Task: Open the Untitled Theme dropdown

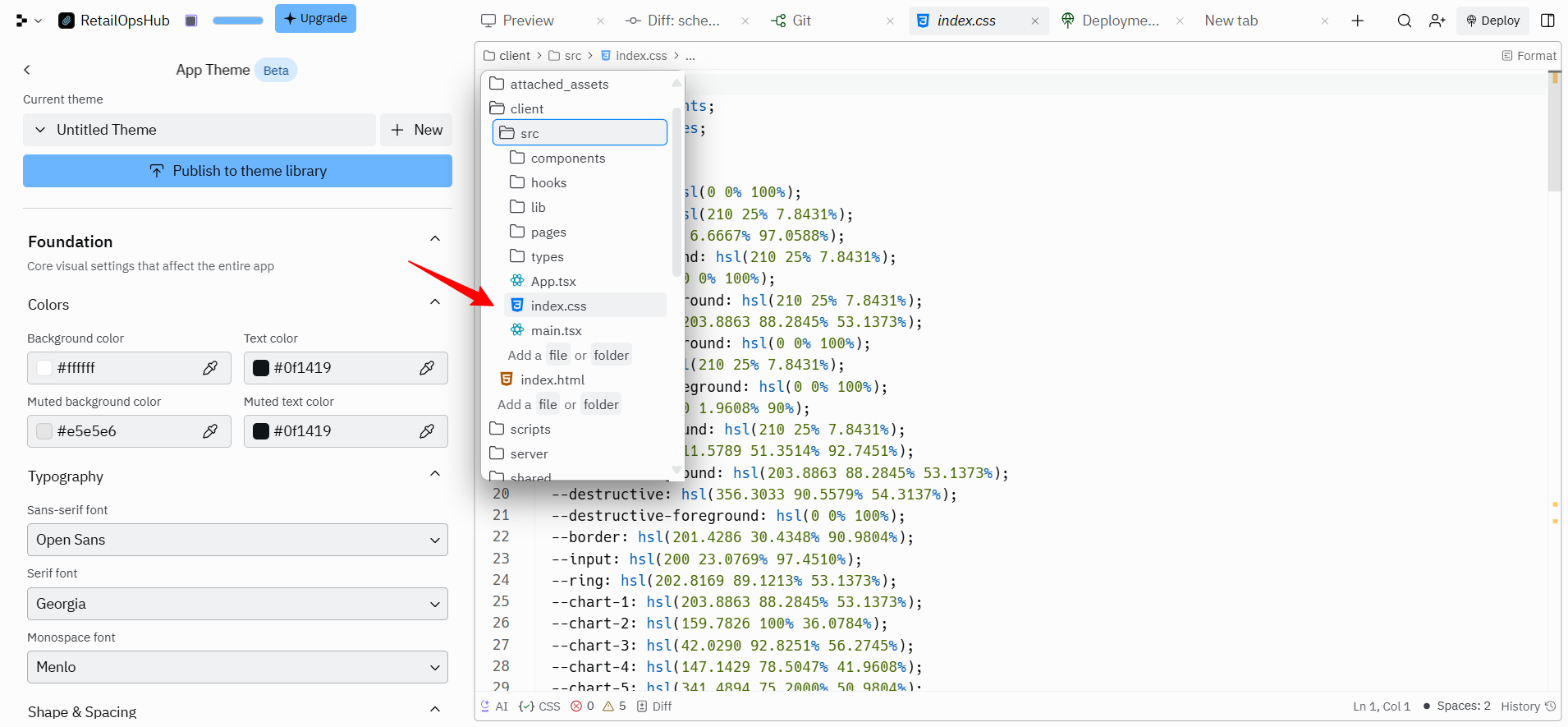Action: [199, 130]
